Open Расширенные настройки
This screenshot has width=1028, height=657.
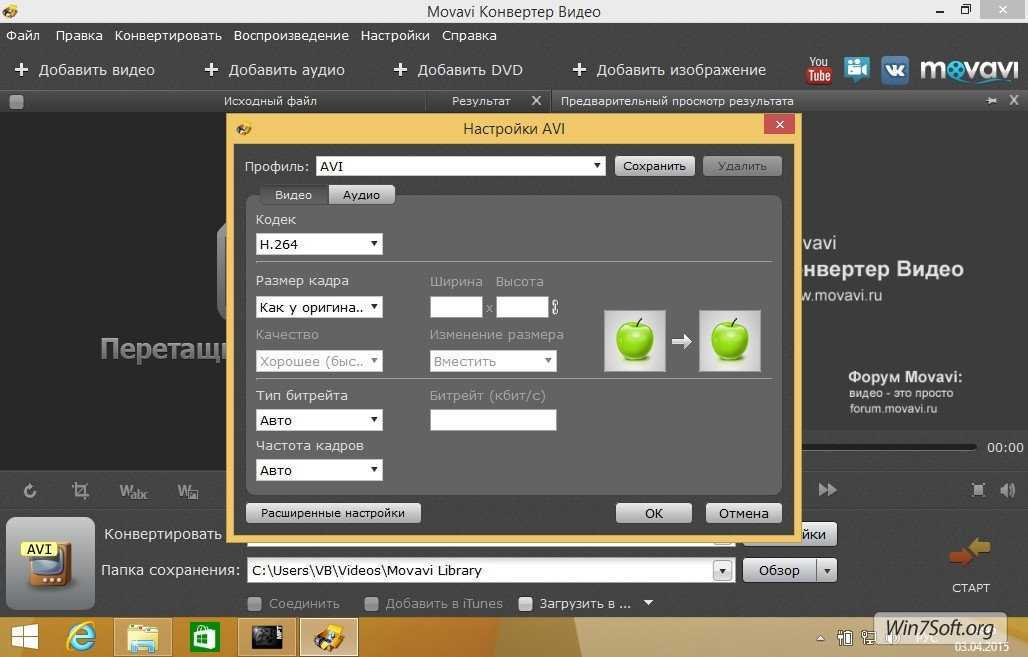point(333,513)
